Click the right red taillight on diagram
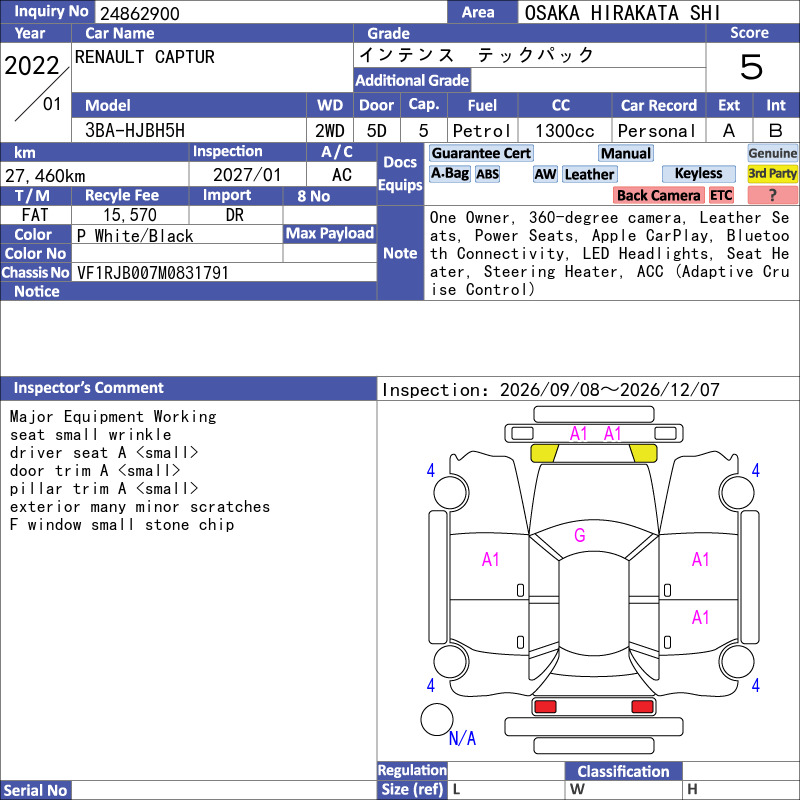The image size is (800, 800). tap(642, 707)
